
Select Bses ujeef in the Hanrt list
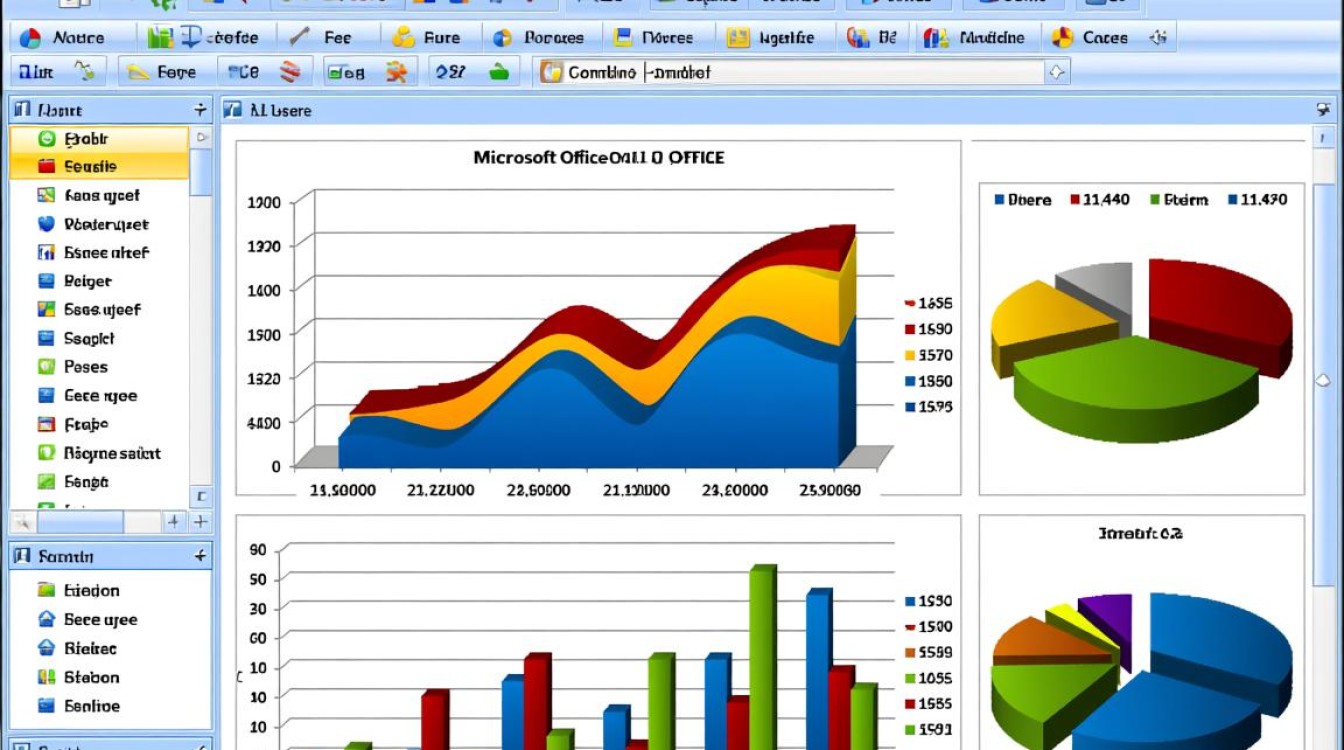coord(100,310)
